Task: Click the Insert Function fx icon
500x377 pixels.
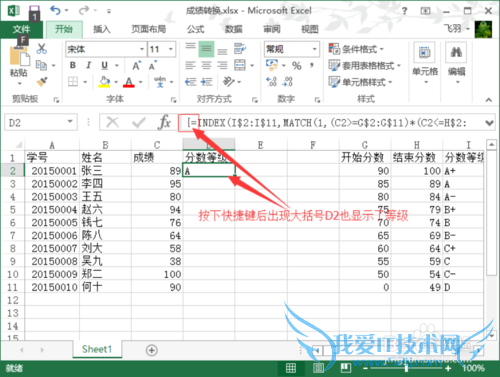Action: click(165, 122)
